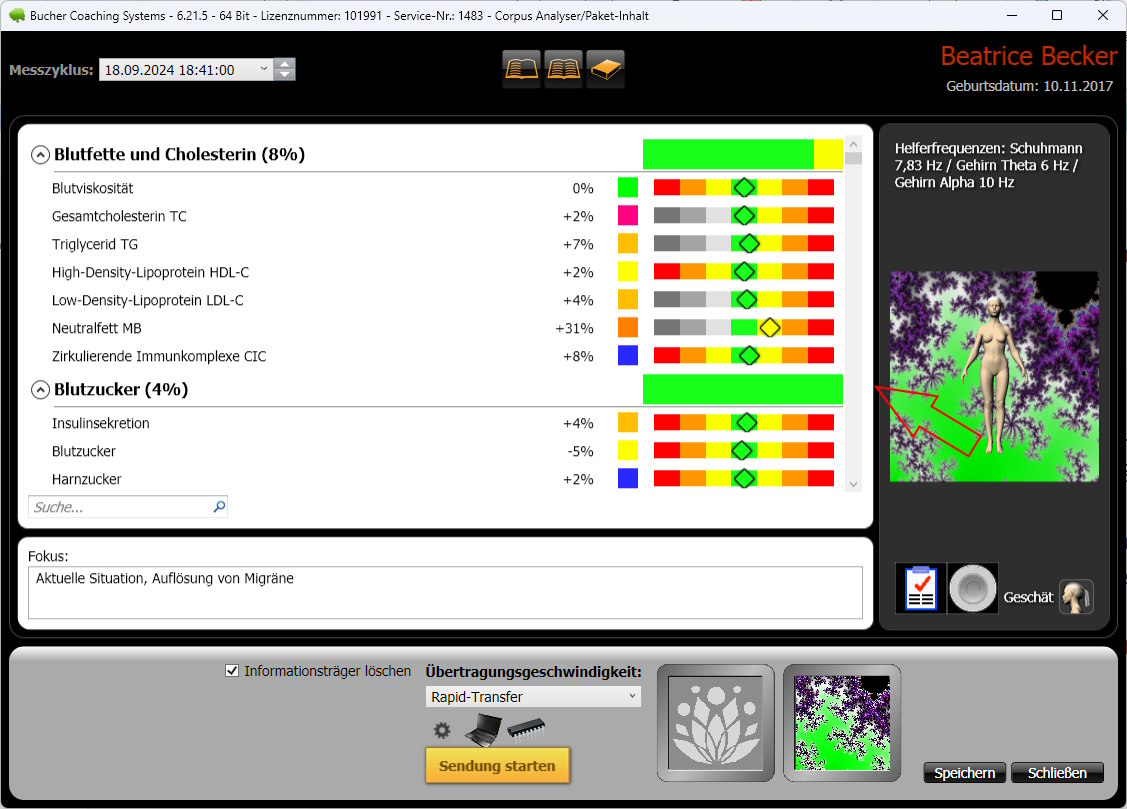The width and height of the screenshot is (1127, 809).
Task: Click the Sendung starten button
Action: pyautogui.click(x=497, y=766)
